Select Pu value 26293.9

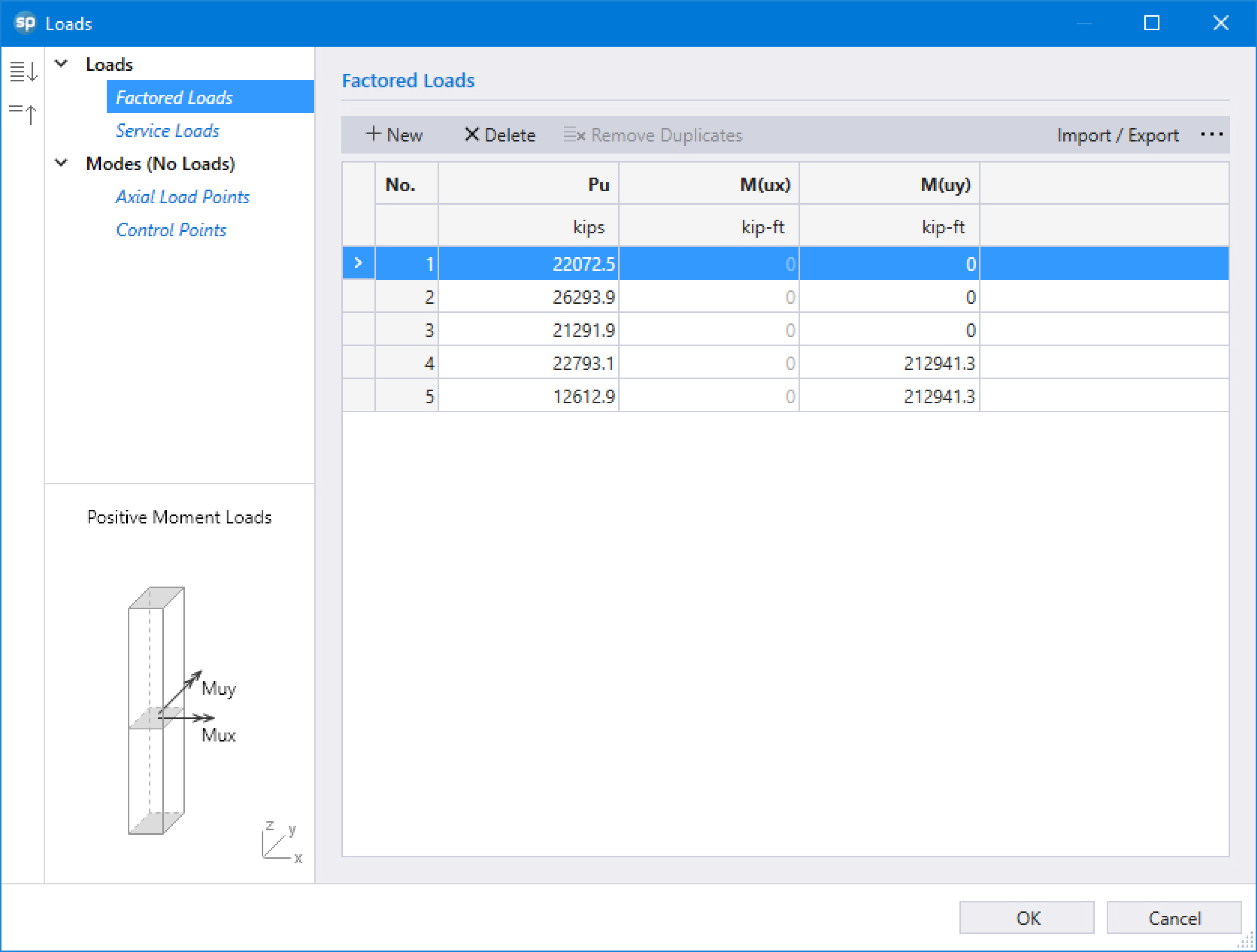528,297
